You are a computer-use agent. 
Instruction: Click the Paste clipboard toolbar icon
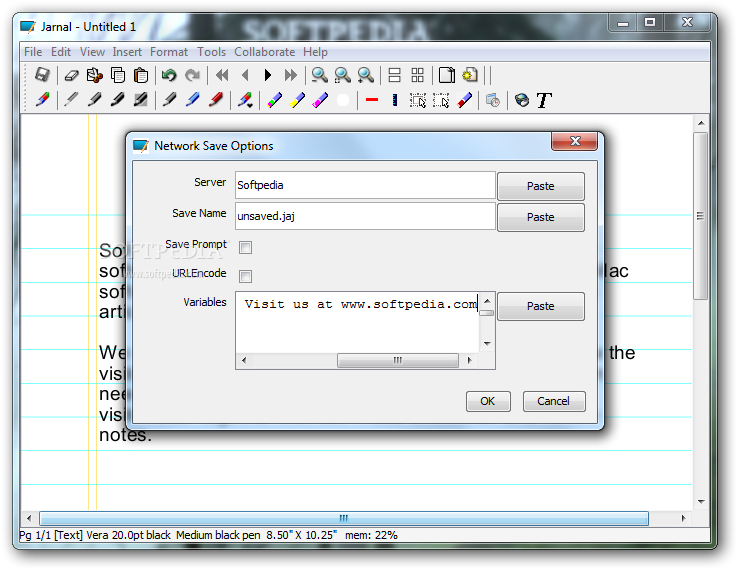click(141, 75)
